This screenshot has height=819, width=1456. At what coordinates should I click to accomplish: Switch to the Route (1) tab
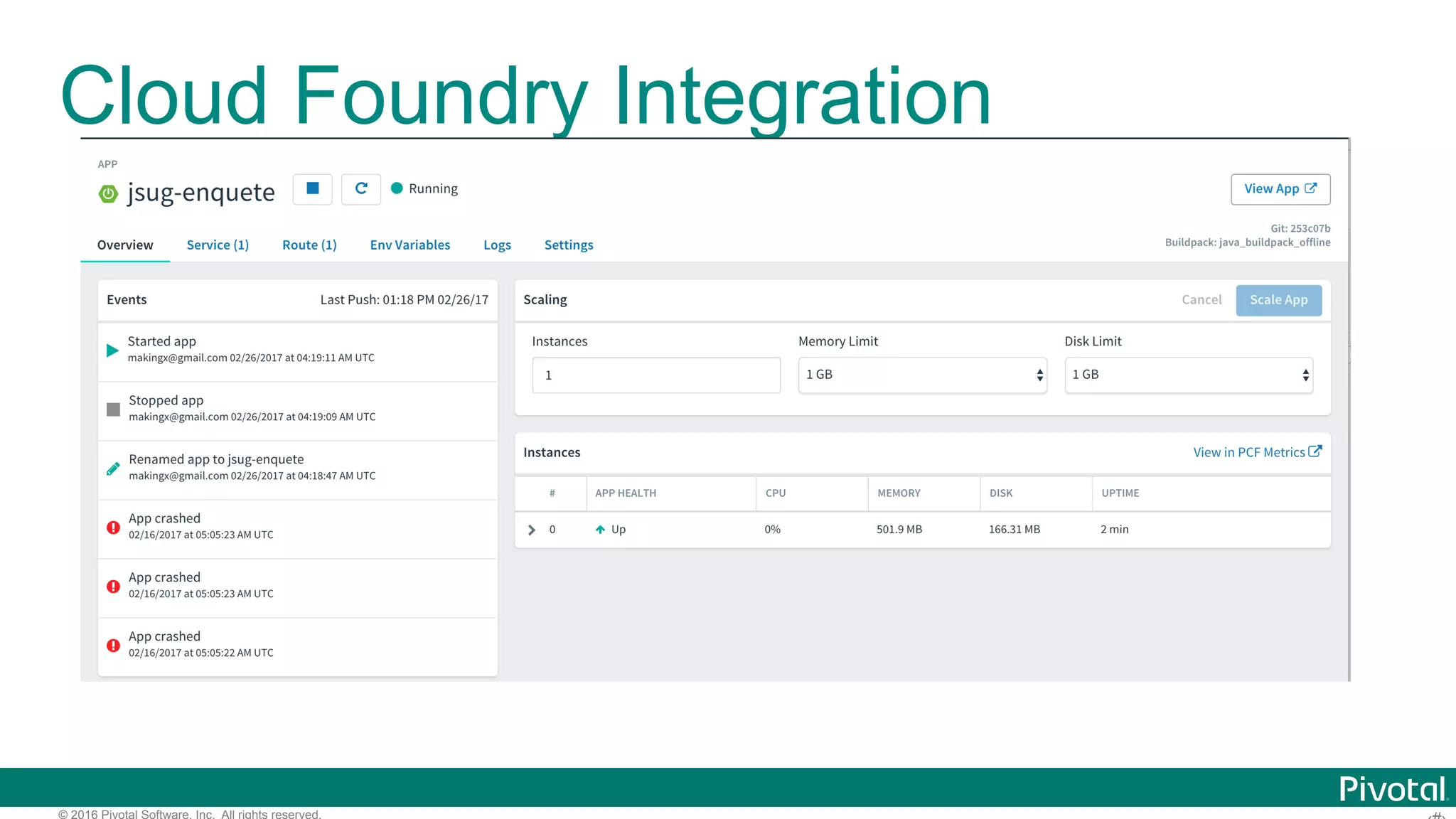tap(309, 245)
